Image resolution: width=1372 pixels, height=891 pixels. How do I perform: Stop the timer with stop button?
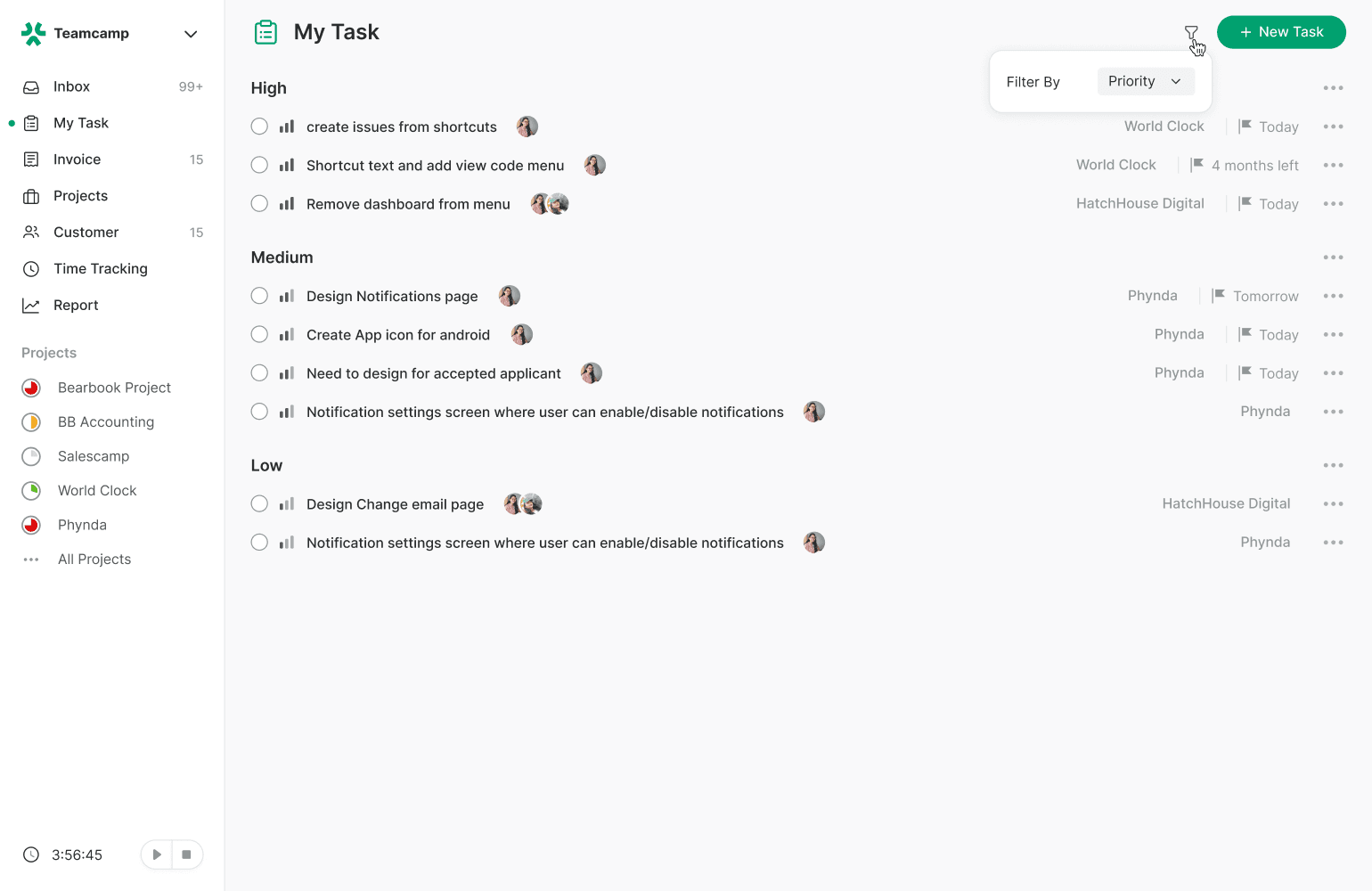(x=186, y=854)
